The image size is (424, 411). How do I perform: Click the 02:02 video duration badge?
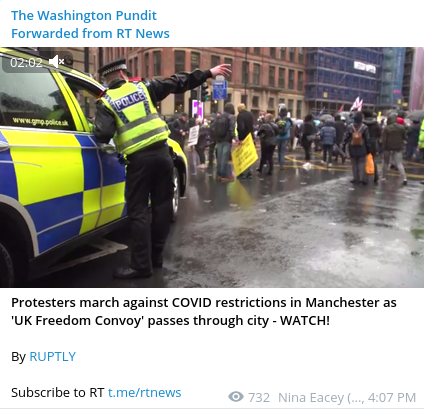(x=26, y=62)
